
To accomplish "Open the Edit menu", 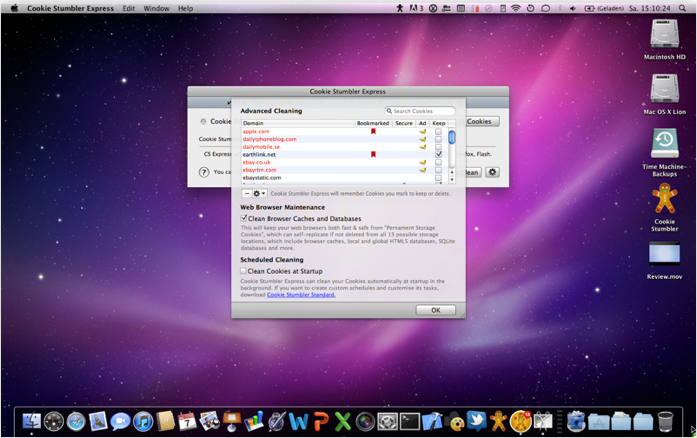I will (129, 8).
